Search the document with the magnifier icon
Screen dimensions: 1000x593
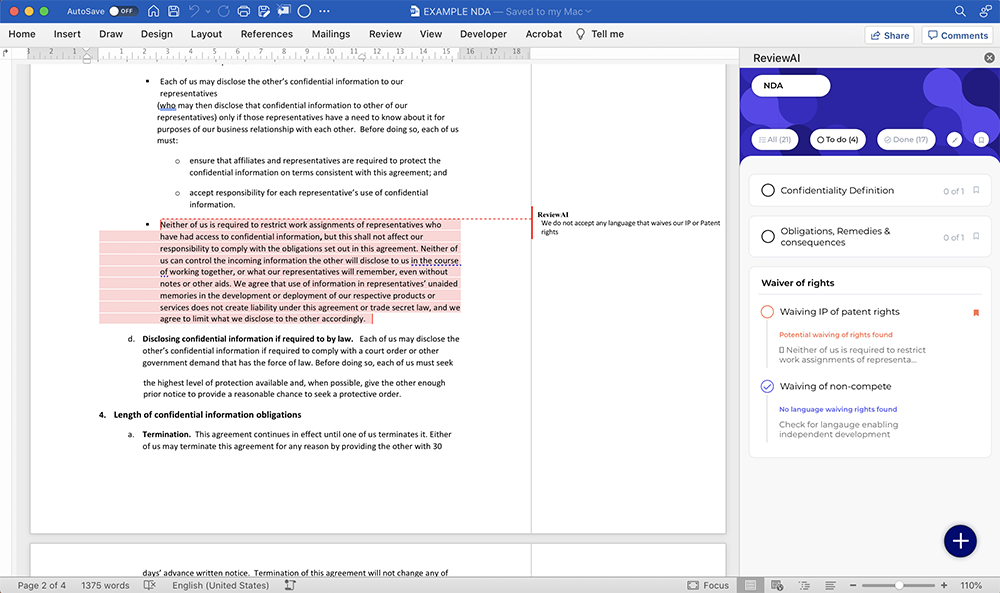coord(960,11)
